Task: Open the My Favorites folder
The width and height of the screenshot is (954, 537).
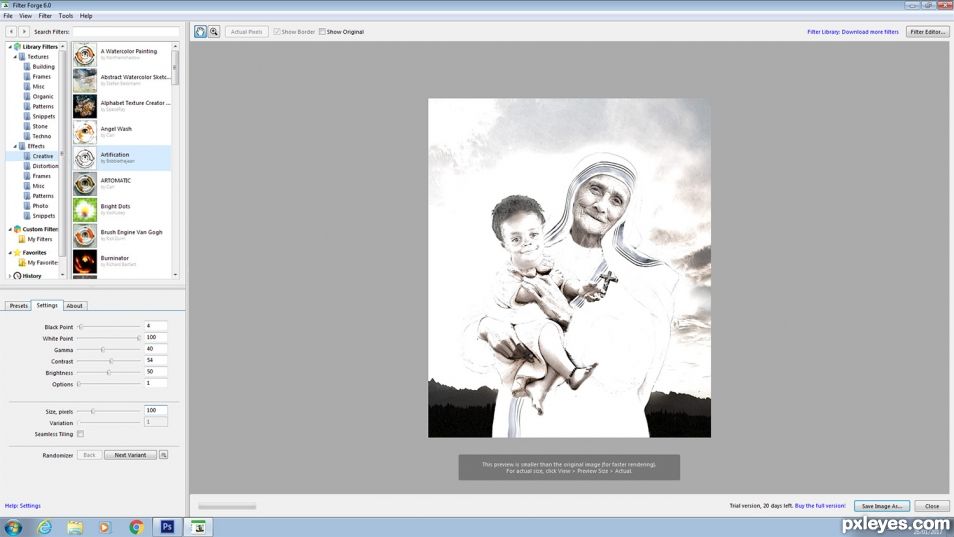Action: 43,263
